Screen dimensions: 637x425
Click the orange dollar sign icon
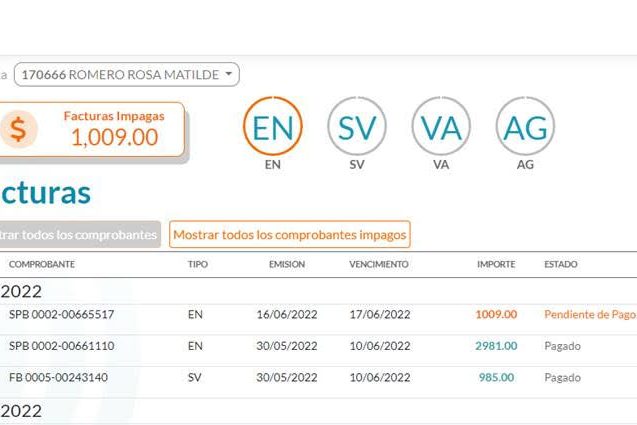tap(18, 130)
